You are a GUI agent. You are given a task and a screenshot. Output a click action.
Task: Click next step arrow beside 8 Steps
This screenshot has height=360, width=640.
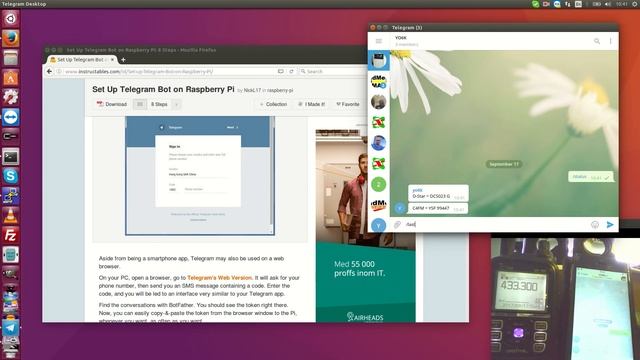click(176, 104)
